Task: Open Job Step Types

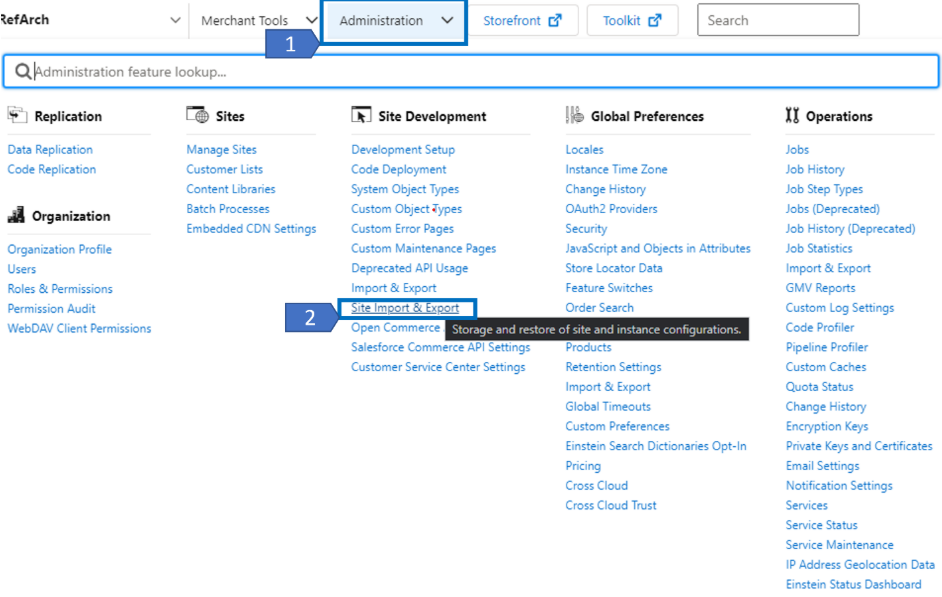Action: pos(824,189)
